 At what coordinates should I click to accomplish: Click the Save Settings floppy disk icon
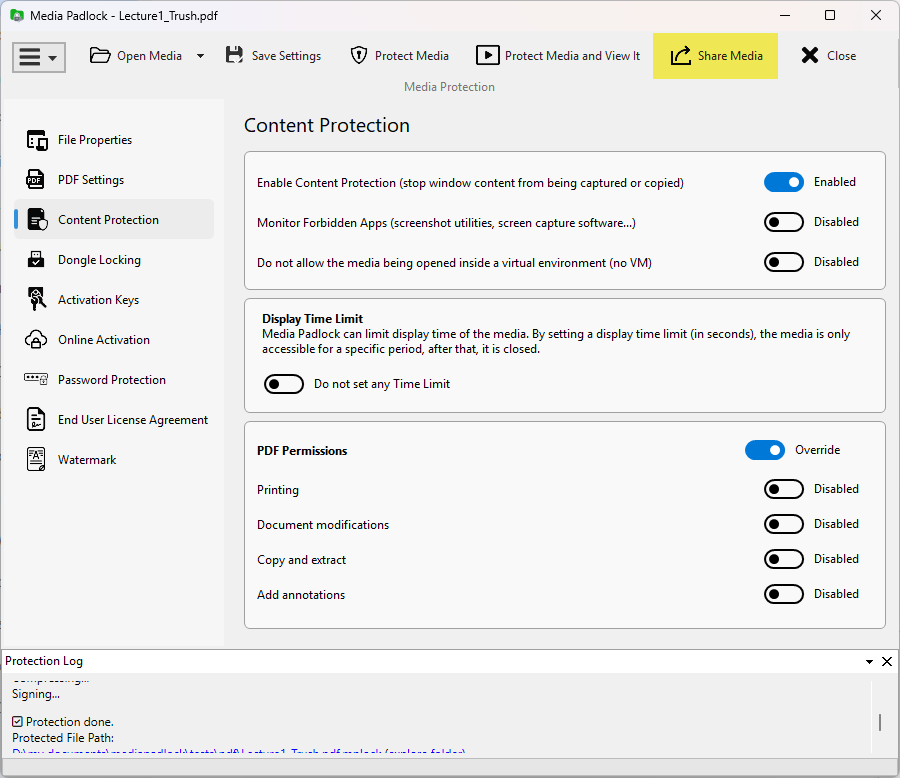(234, 56)
